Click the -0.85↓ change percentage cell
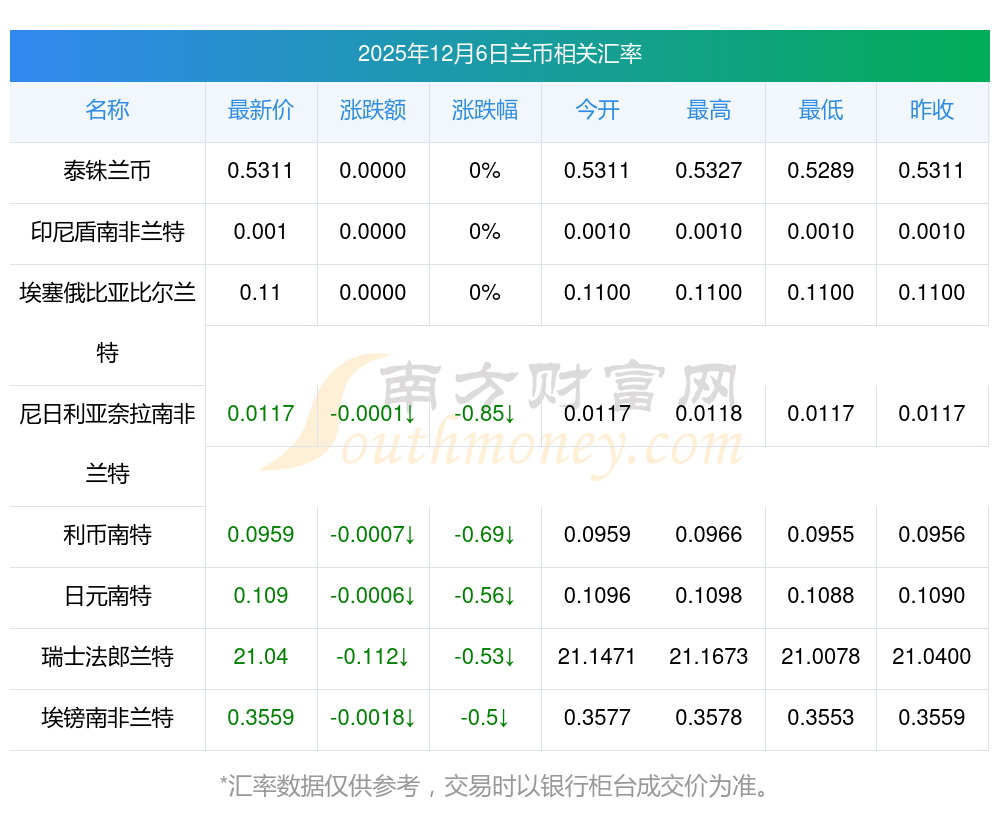The image size is (1000, 817). click(x=485, y=414)
